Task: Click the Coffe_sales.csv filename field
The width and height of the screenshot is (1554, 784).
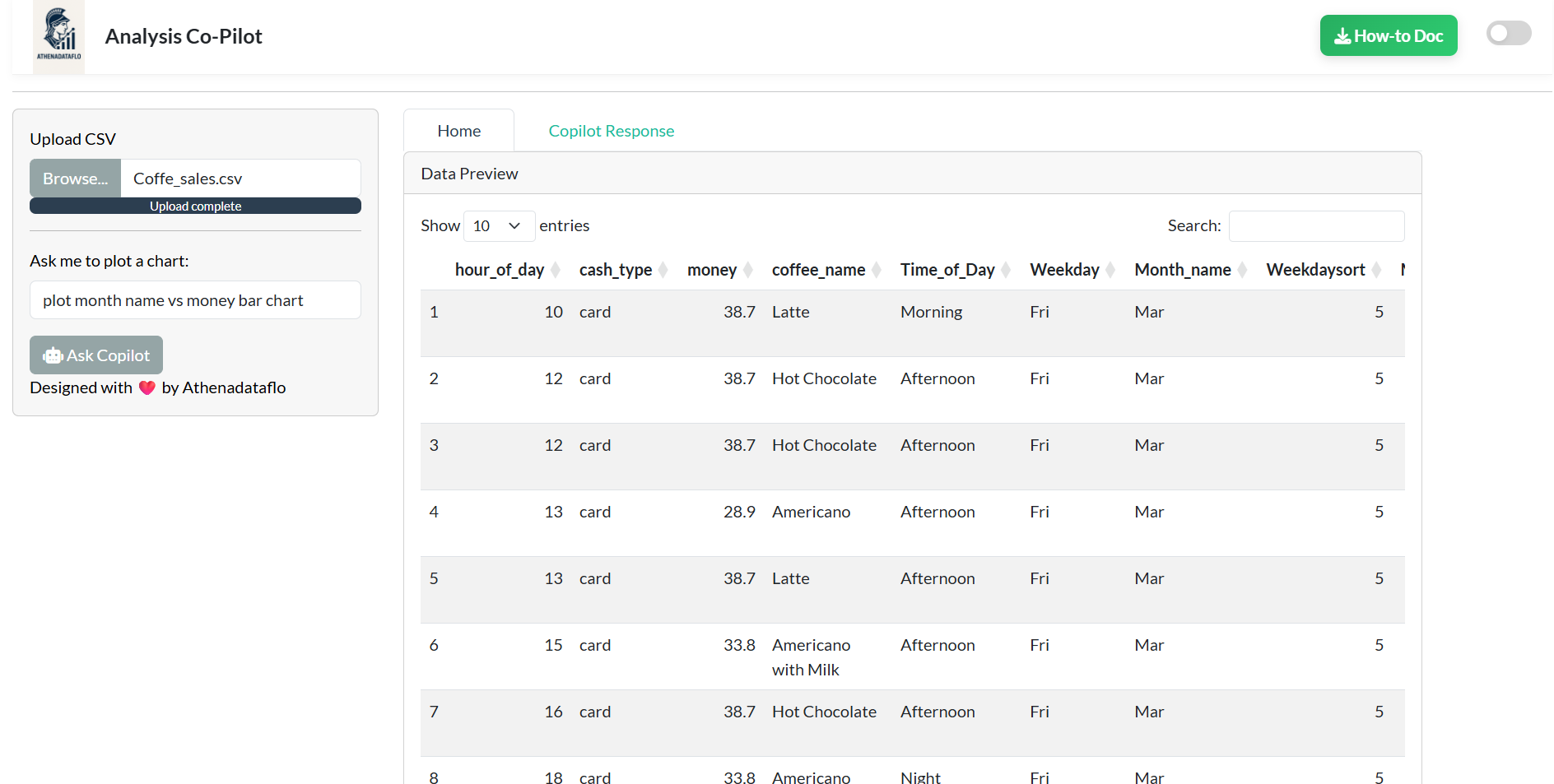Action: (x=240, y=179)
